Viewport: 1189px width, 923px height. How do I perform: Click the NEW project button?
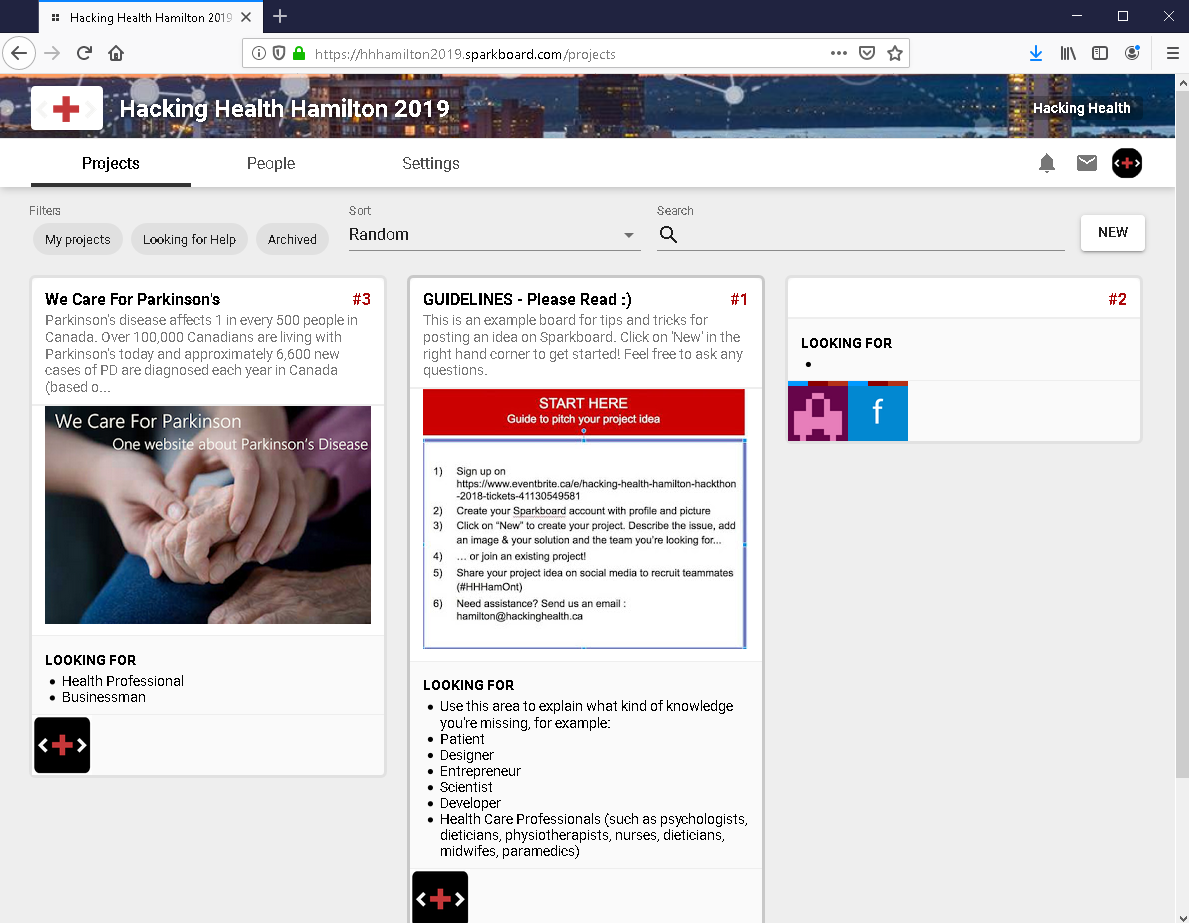(x=1112, y=232)
